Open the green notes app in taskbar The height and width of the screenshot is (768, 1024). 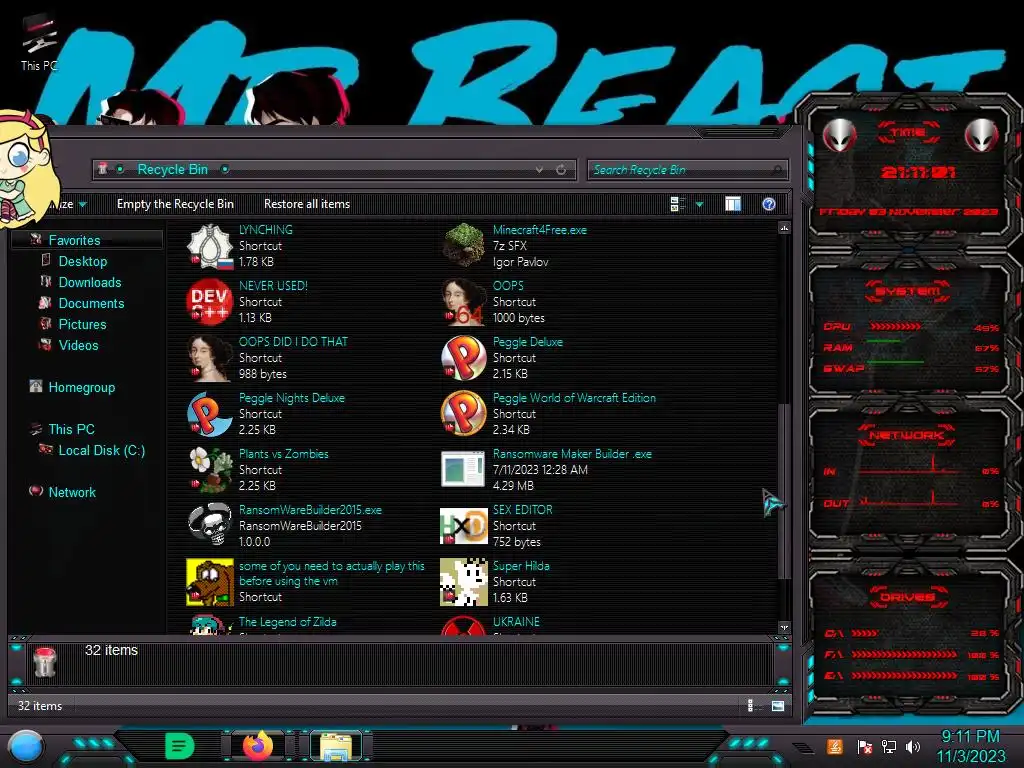click(x=180, y=745)
